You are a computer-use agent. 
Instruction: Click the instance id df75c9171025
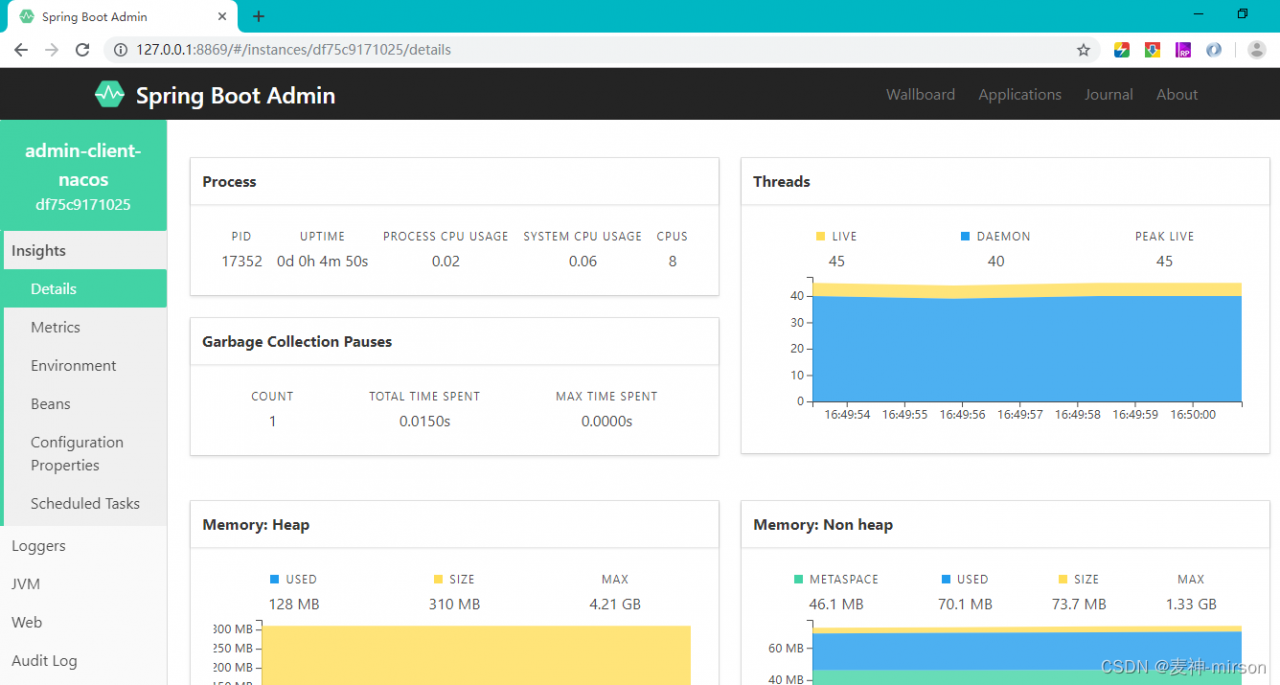pyautogui.click(x=83, y=204)
